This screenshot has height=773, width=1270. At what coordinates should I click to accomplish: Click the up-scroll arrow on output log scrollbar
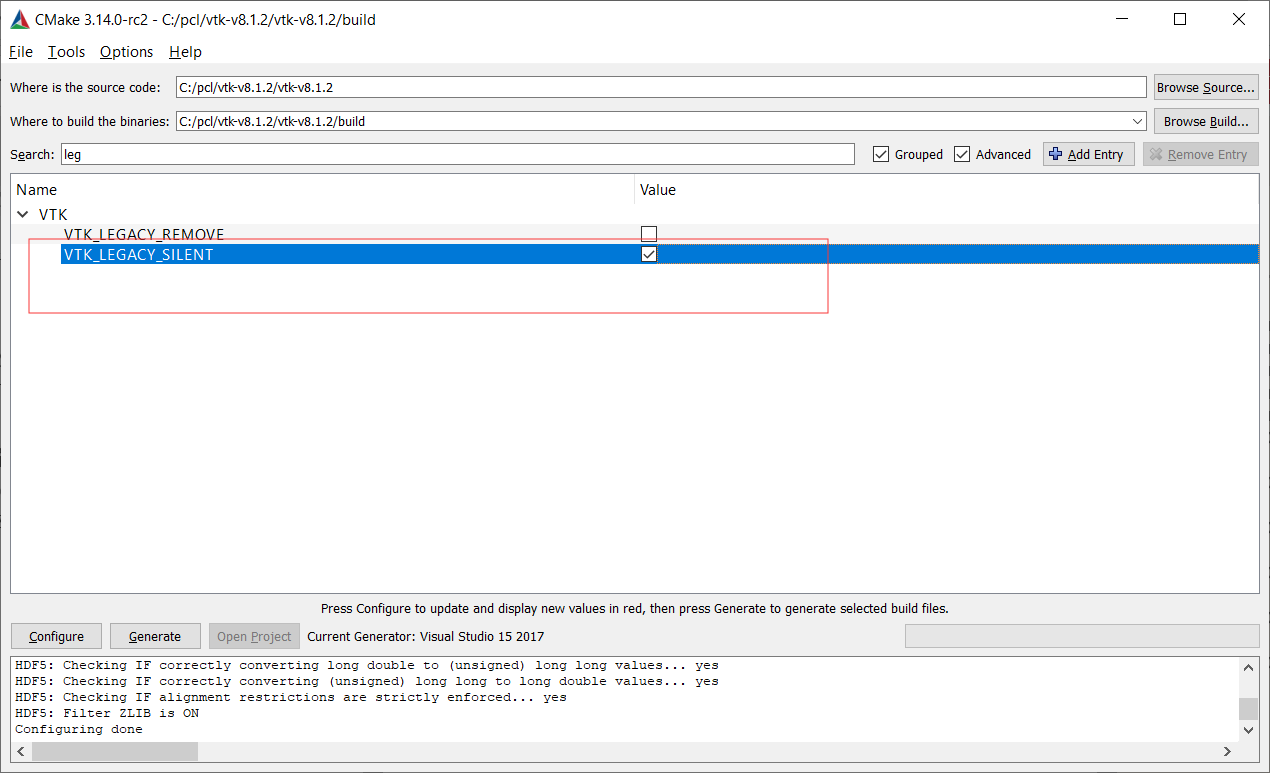(1247, 666)
